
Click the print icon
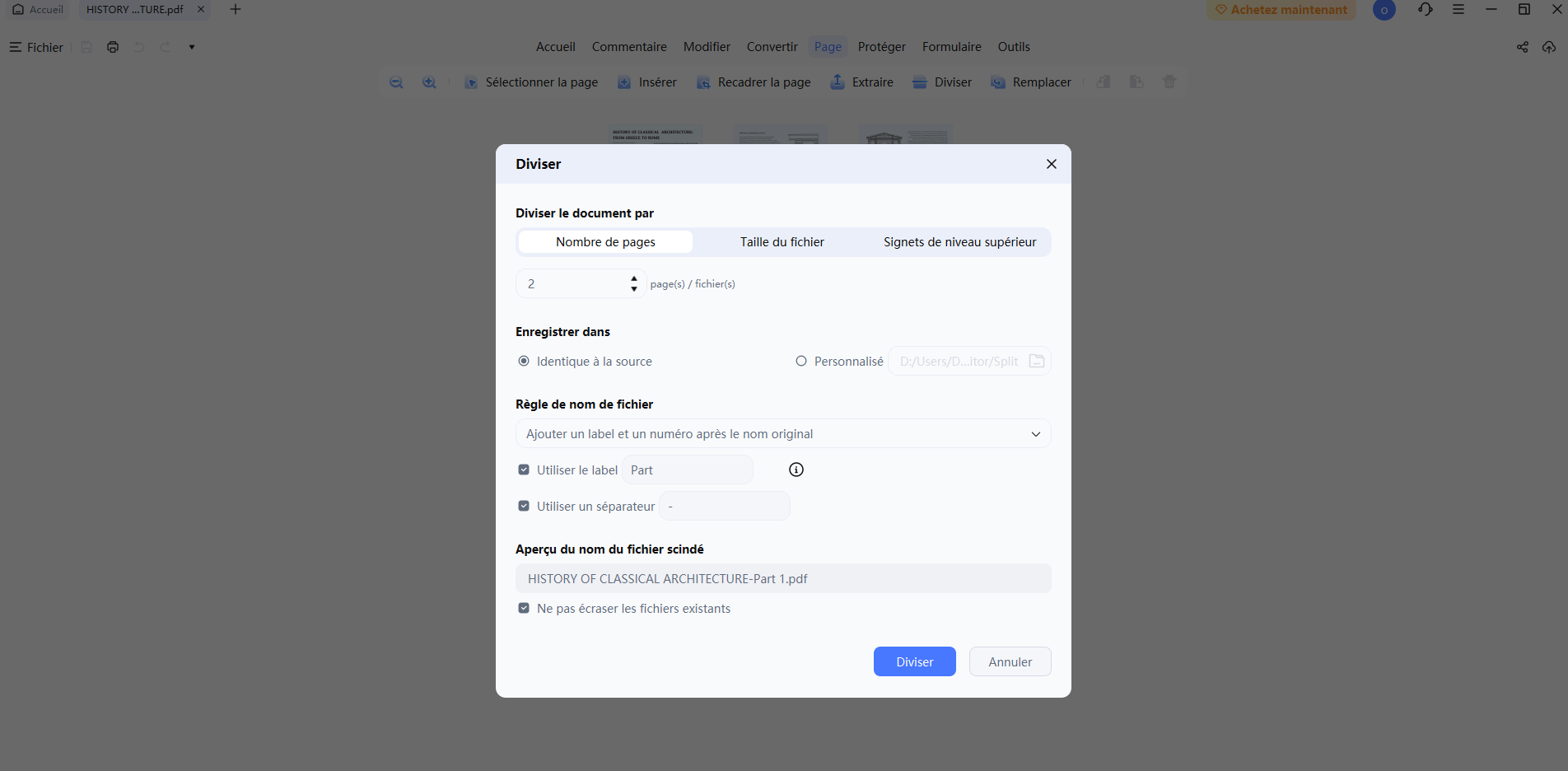(x=113, y=47)
